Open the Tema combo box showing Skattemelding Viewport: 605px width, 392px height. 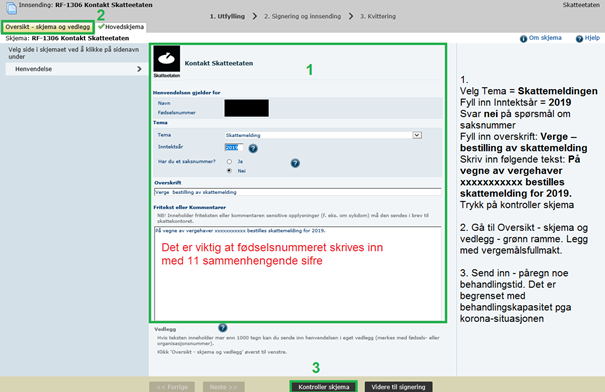pyautogui.click(x=323, y=135)
